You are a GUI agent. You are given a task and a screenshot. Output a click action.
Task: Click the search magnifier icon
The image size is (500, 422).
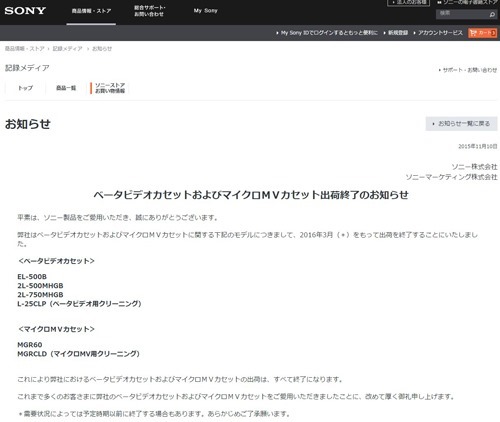[492, 14]
